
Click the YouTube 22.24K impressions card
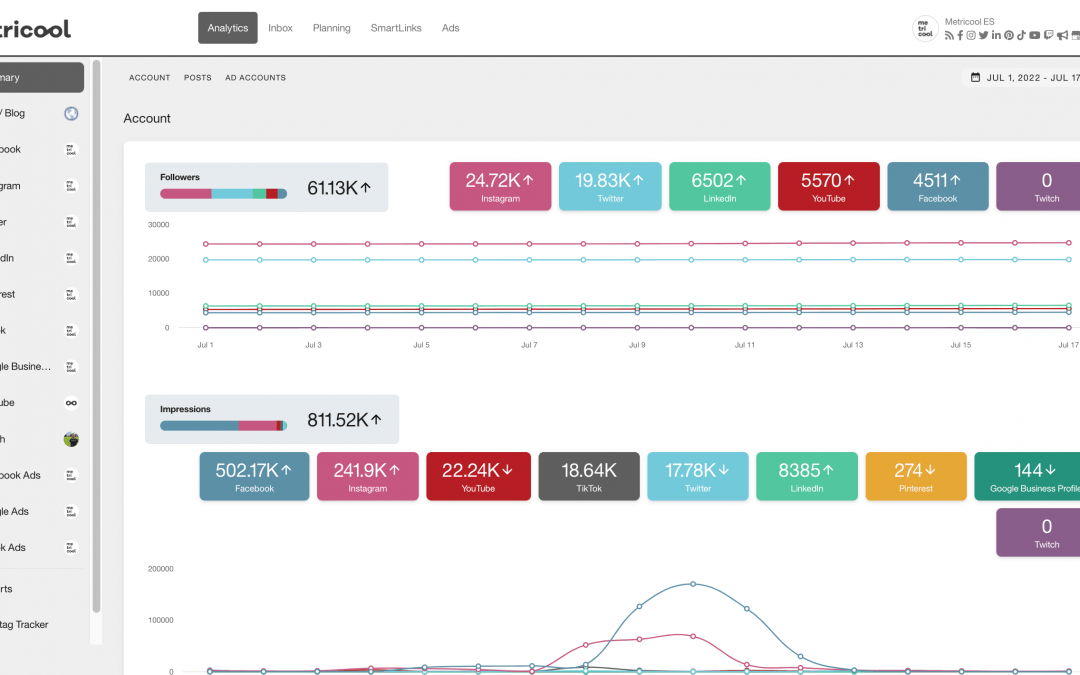478,477
